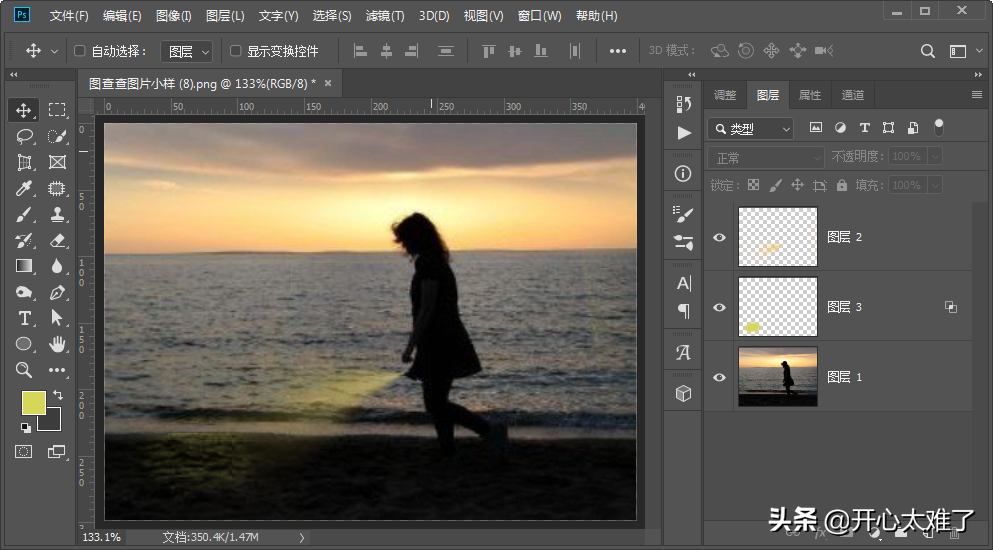993x550 pixels.
Task: Select the Brush tool
Action: (25, 214)
